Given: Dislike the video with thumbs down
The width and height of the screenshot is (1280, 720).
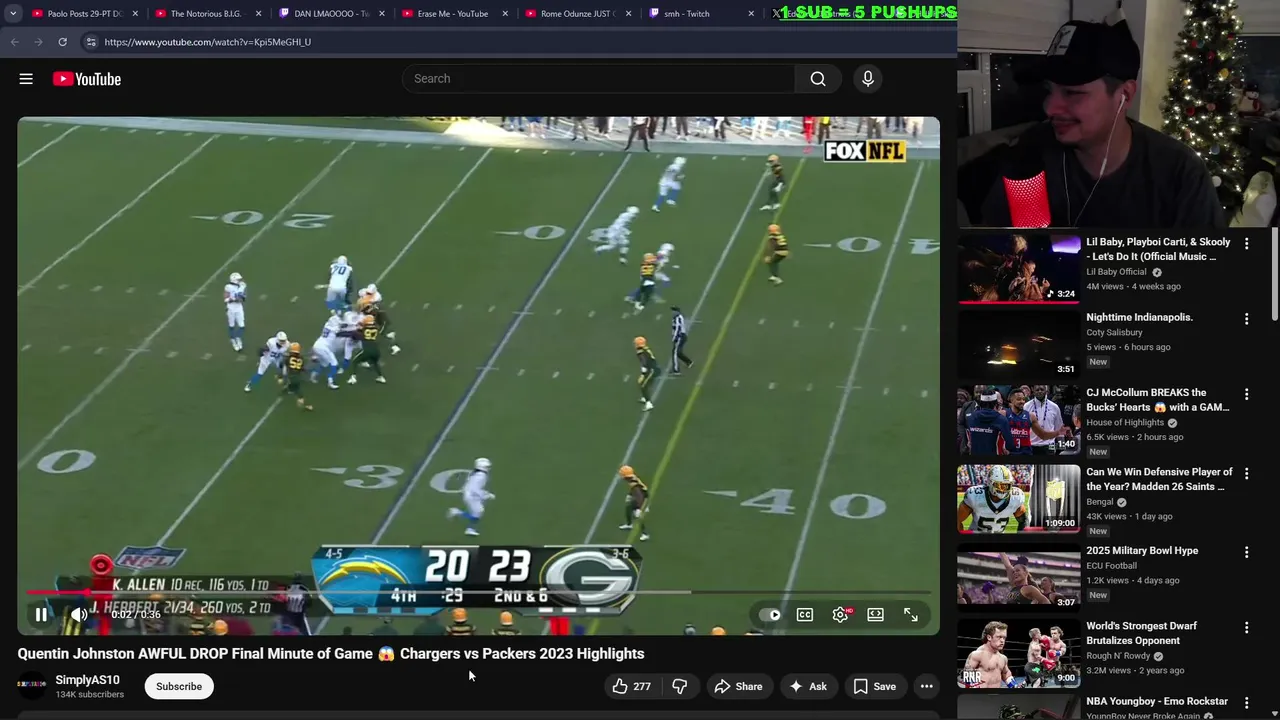Looking at the screenshot, I should tap(680, 686).
